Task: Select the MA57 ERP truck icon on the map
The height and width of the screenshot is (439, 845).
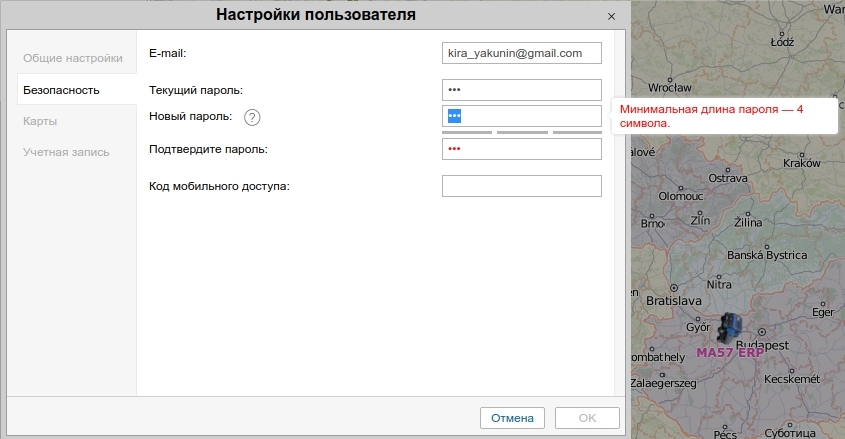Action: [x=730, y=328]
